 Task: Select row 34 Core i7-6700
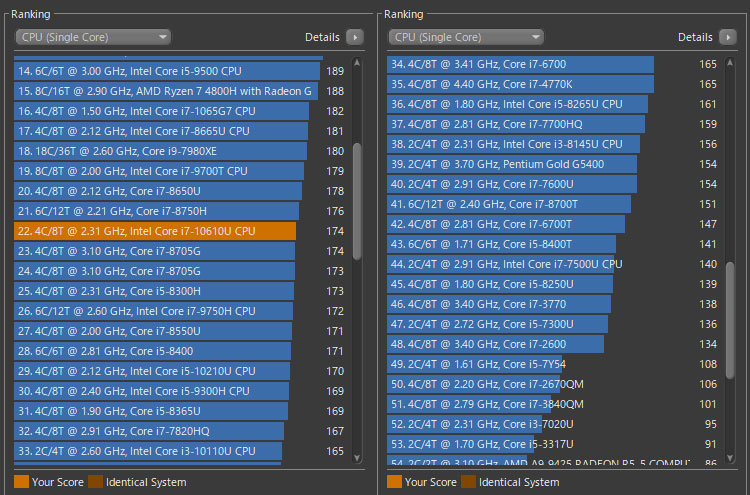[x=552, y=64]
